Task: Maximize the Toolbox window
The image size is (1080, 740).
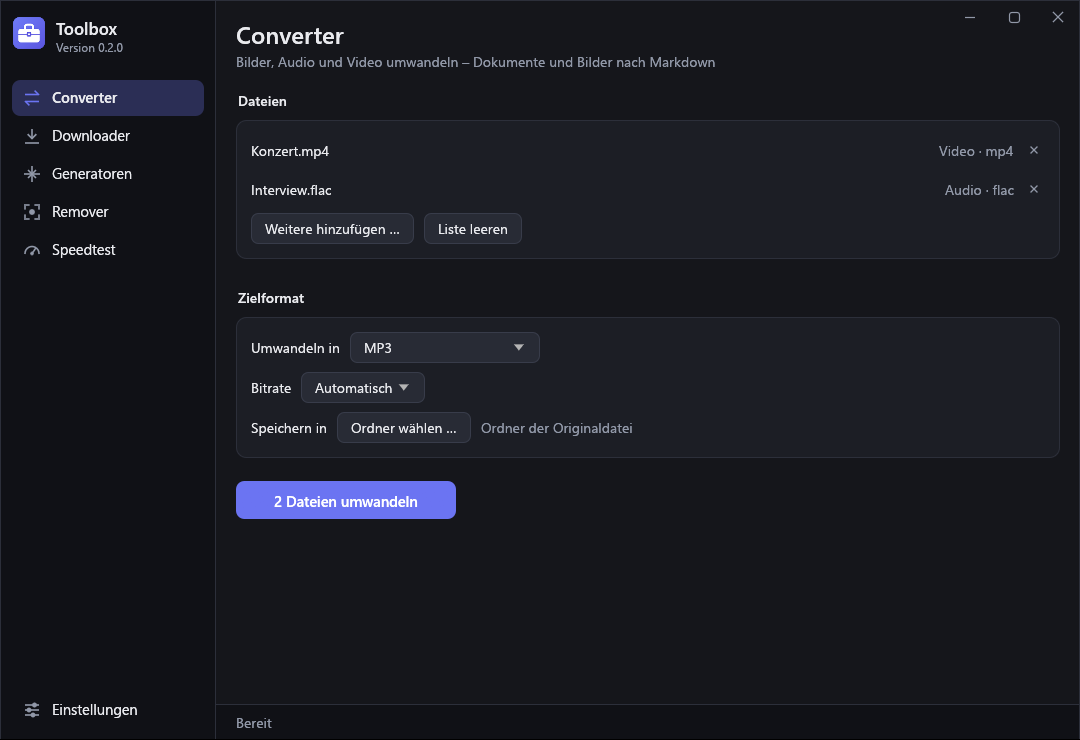Action: tap(1014, 17)
